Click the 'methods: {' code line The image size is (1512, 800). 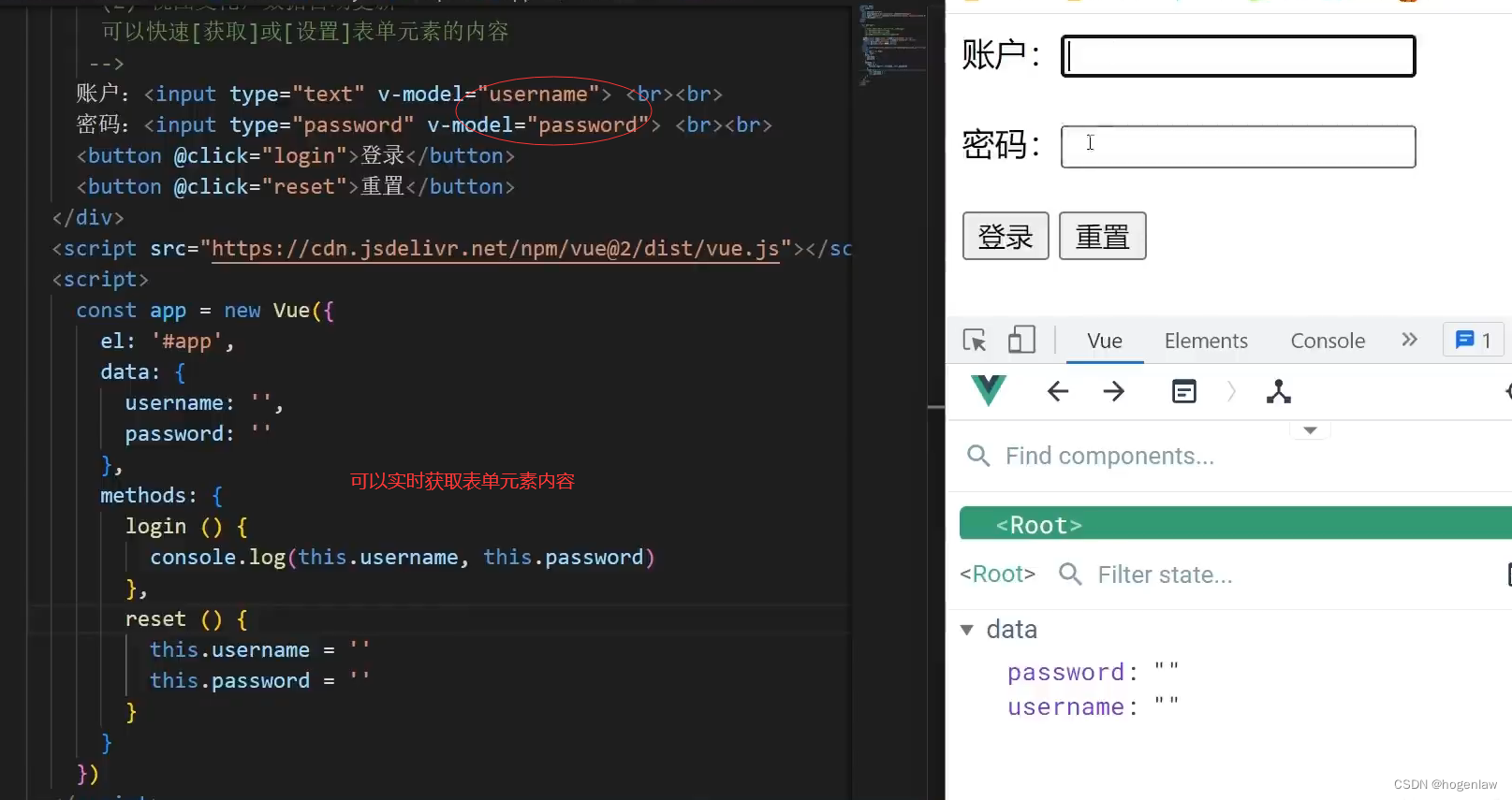[161, 496]
